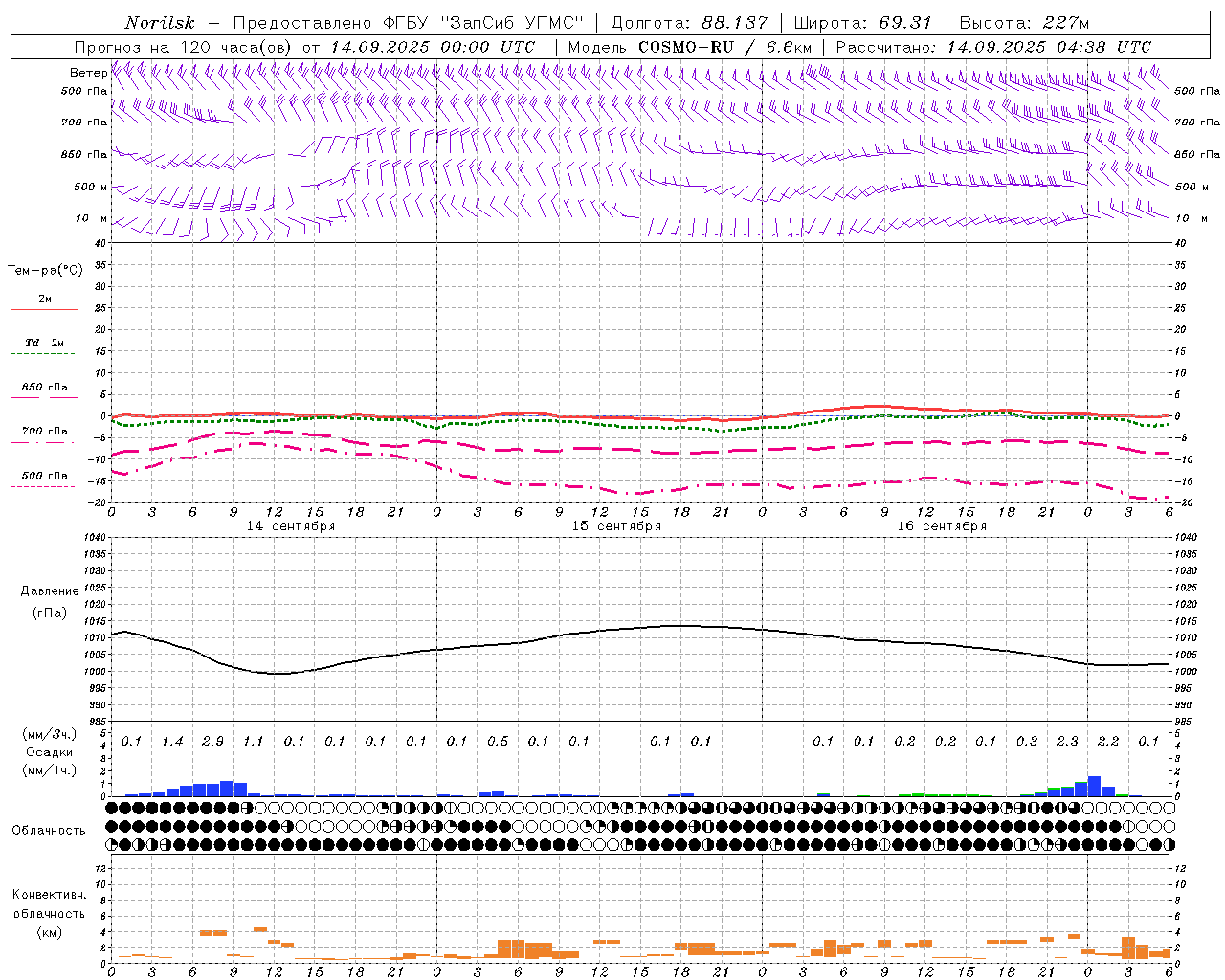Click the 2.2 precipitation total value
1225x980 pixels.
[1108, 742]
